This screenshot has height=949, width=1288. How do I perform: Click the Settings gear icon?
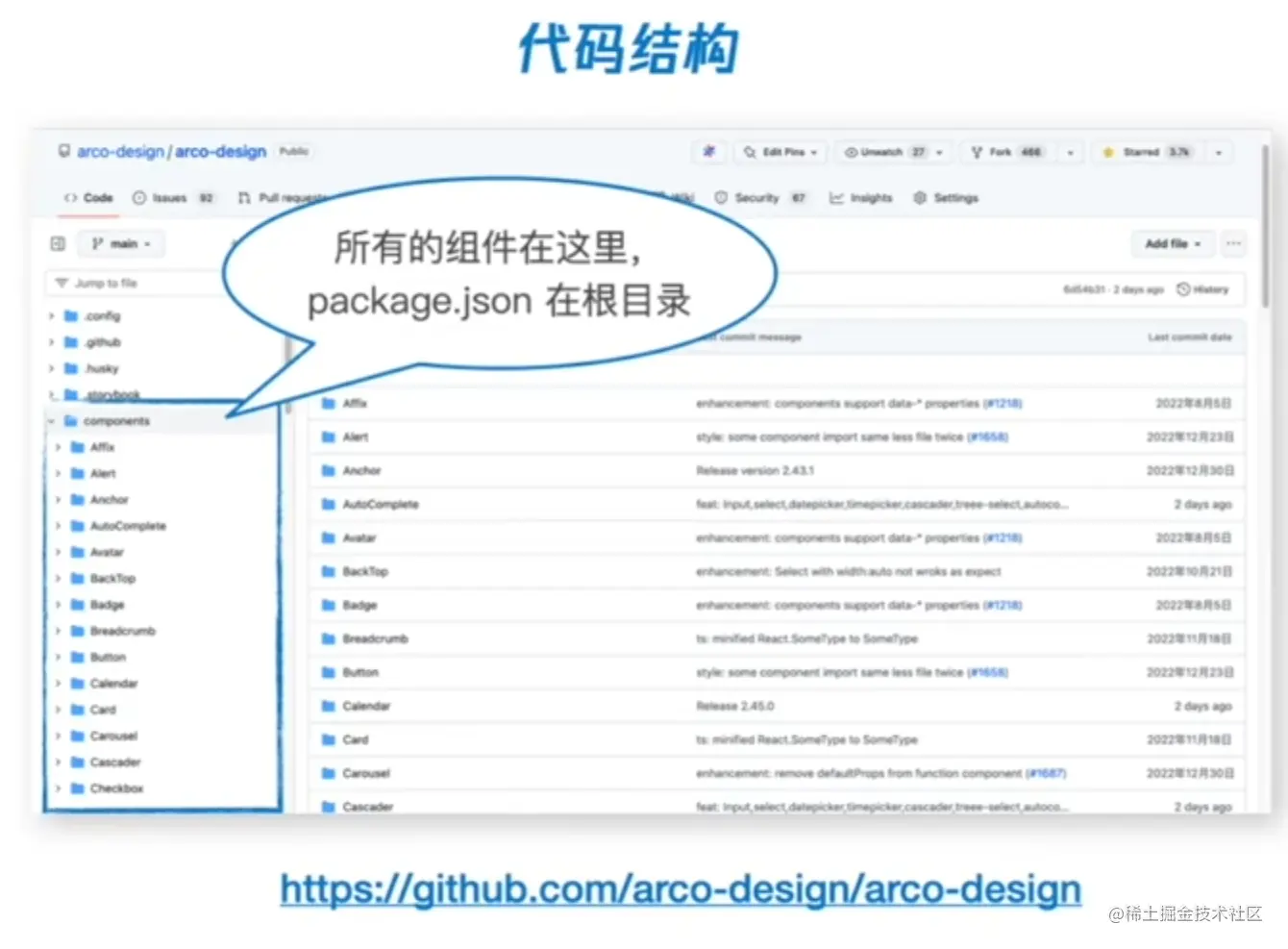tap(920, 198)
